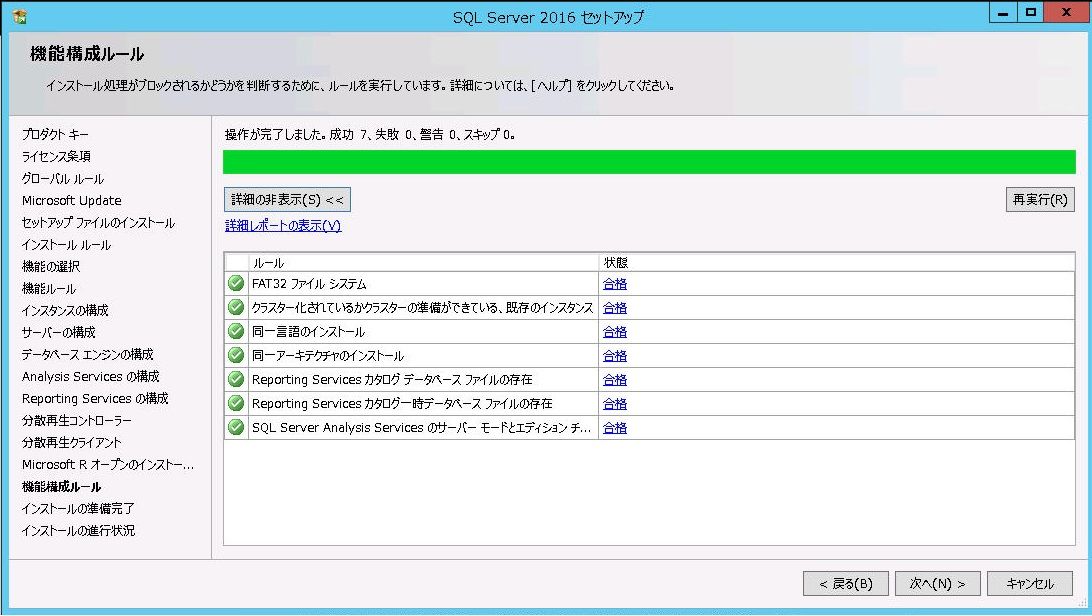
Task: Select ライセンス条項 step in sidebar
Action: pos(56,157)
